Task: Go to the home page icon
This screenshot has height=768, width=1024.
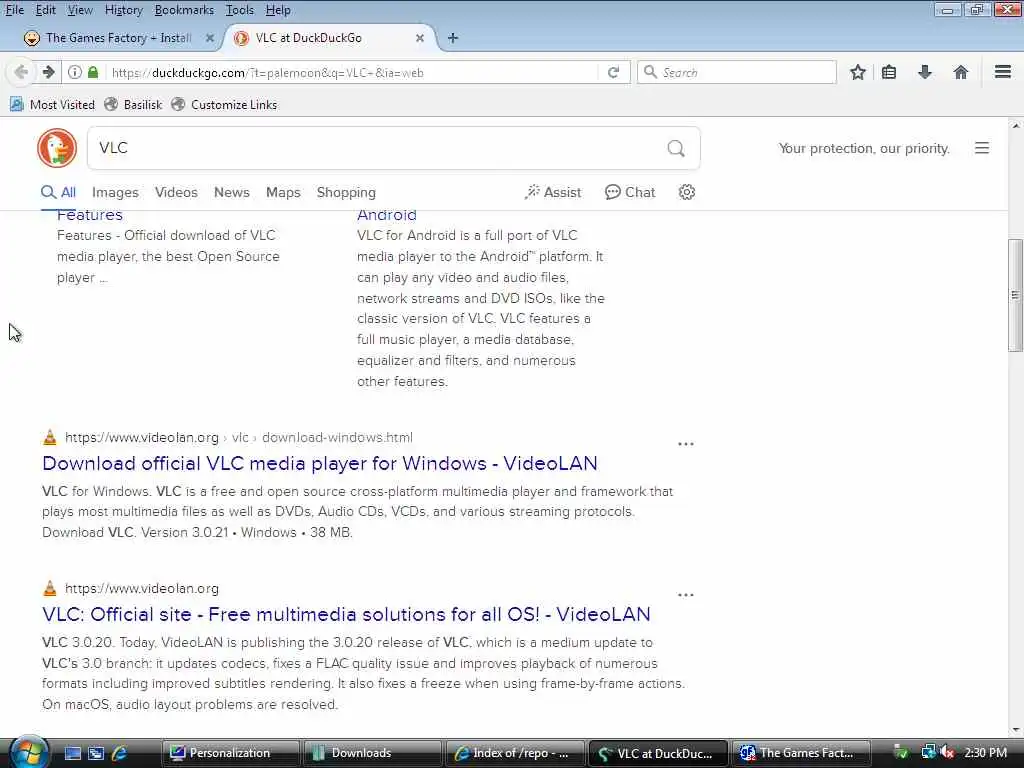Action: click(961, 72)
